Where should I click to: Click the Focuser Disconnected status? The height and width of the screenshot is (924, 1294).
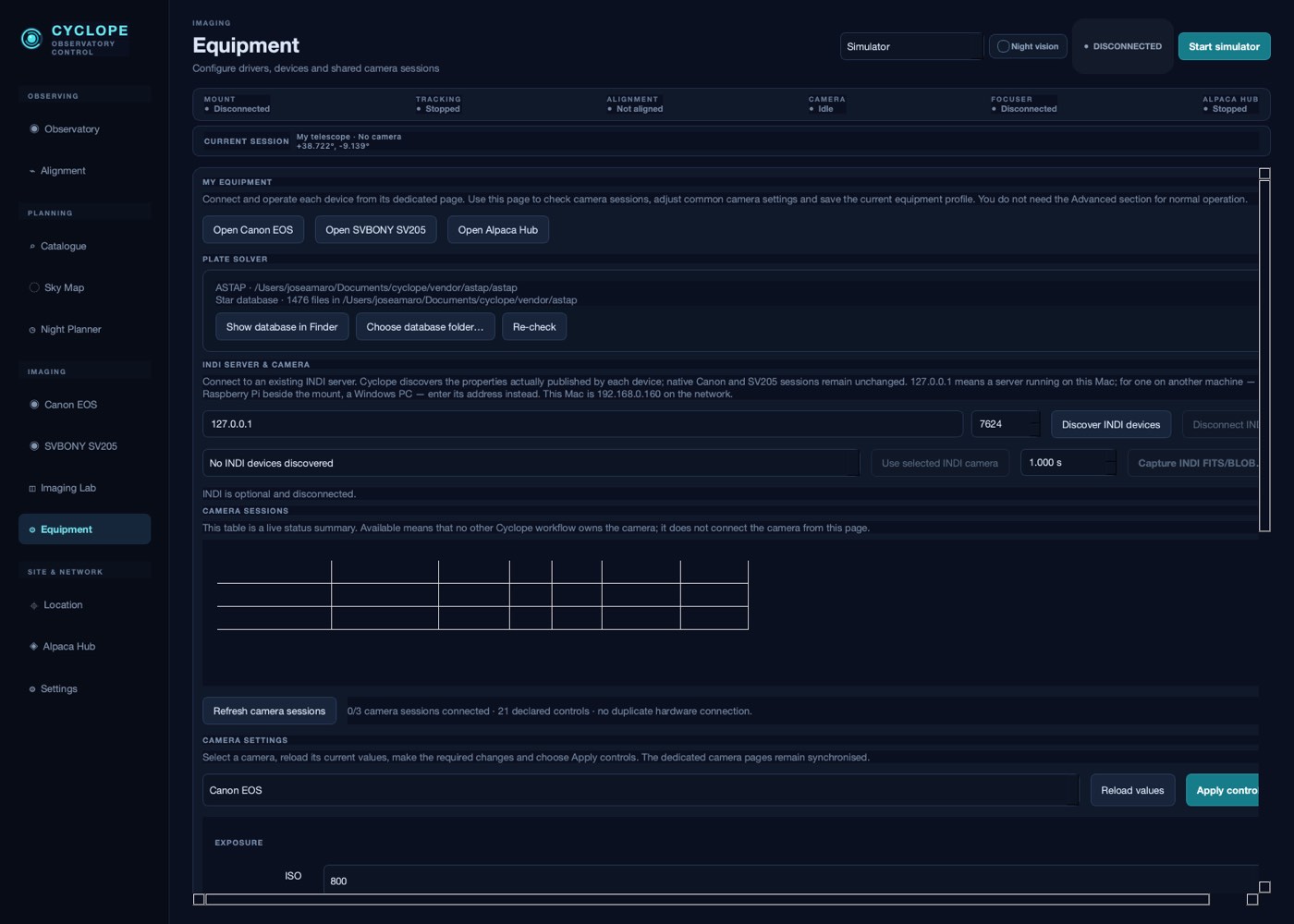[x=1024, y=104]
